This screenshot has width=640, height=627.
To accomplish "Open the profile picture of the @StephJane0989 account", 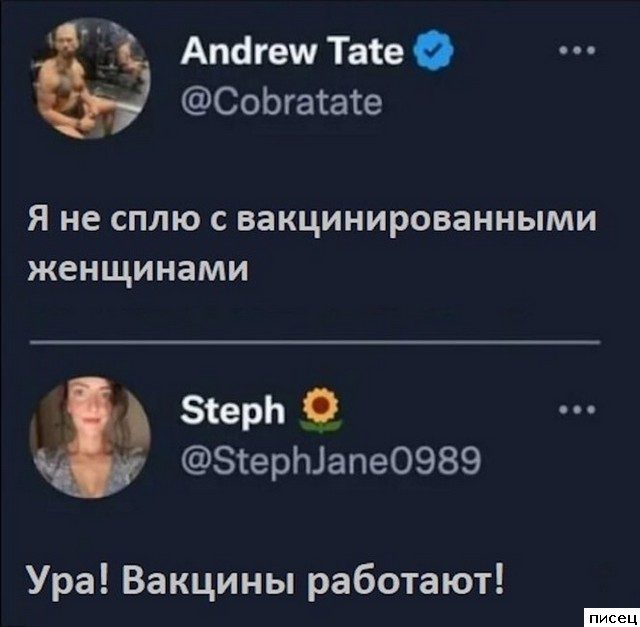I will point(90,437).
